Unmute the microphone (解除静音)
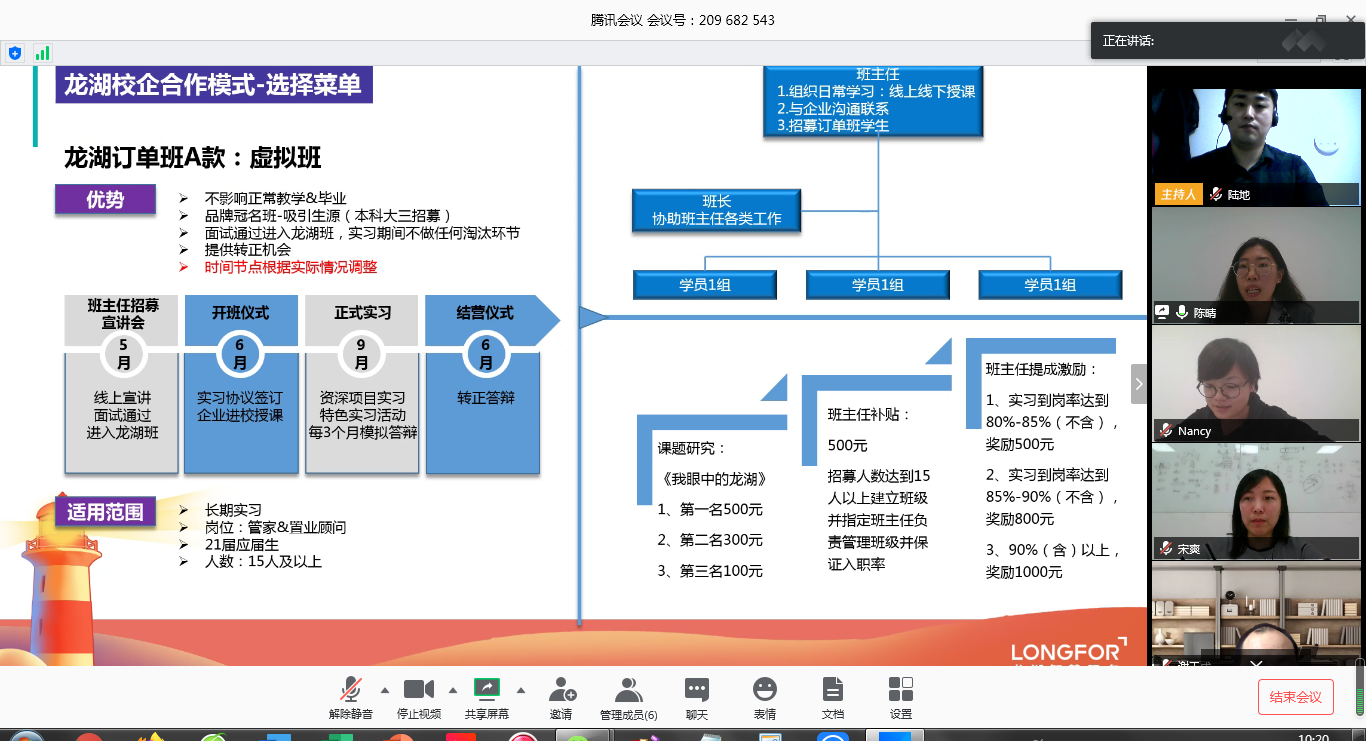Image resolution: width=1366 pixels, height=741 pixels. pos(350,690)
